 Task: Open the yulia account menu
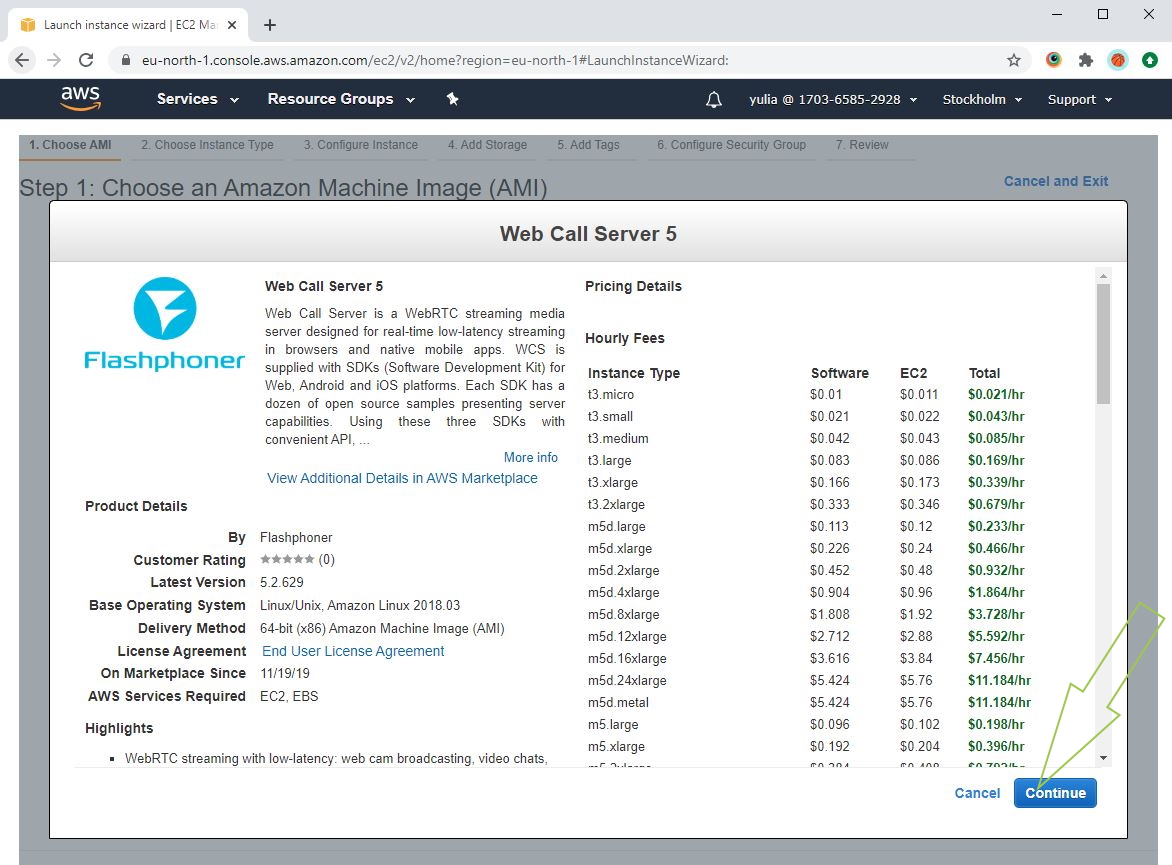[x=832, y=99]
